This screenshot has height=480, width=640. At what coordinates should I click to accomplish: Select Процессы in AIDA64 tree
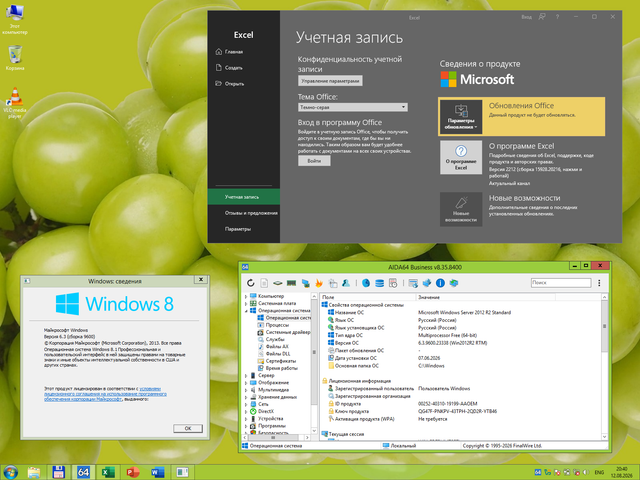pos(277,325)
